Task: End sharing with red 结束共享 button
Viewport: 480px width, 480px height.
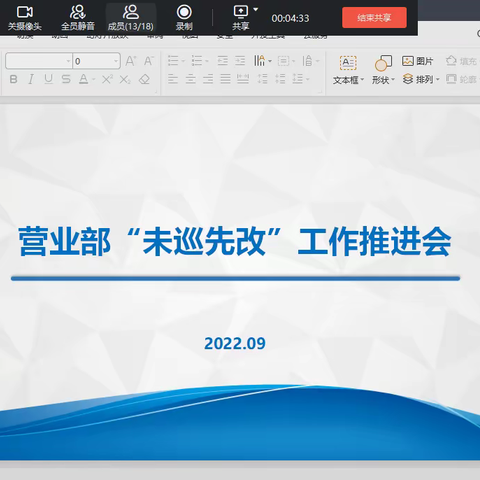Action: pyautogui.click(x=374, y=17)
